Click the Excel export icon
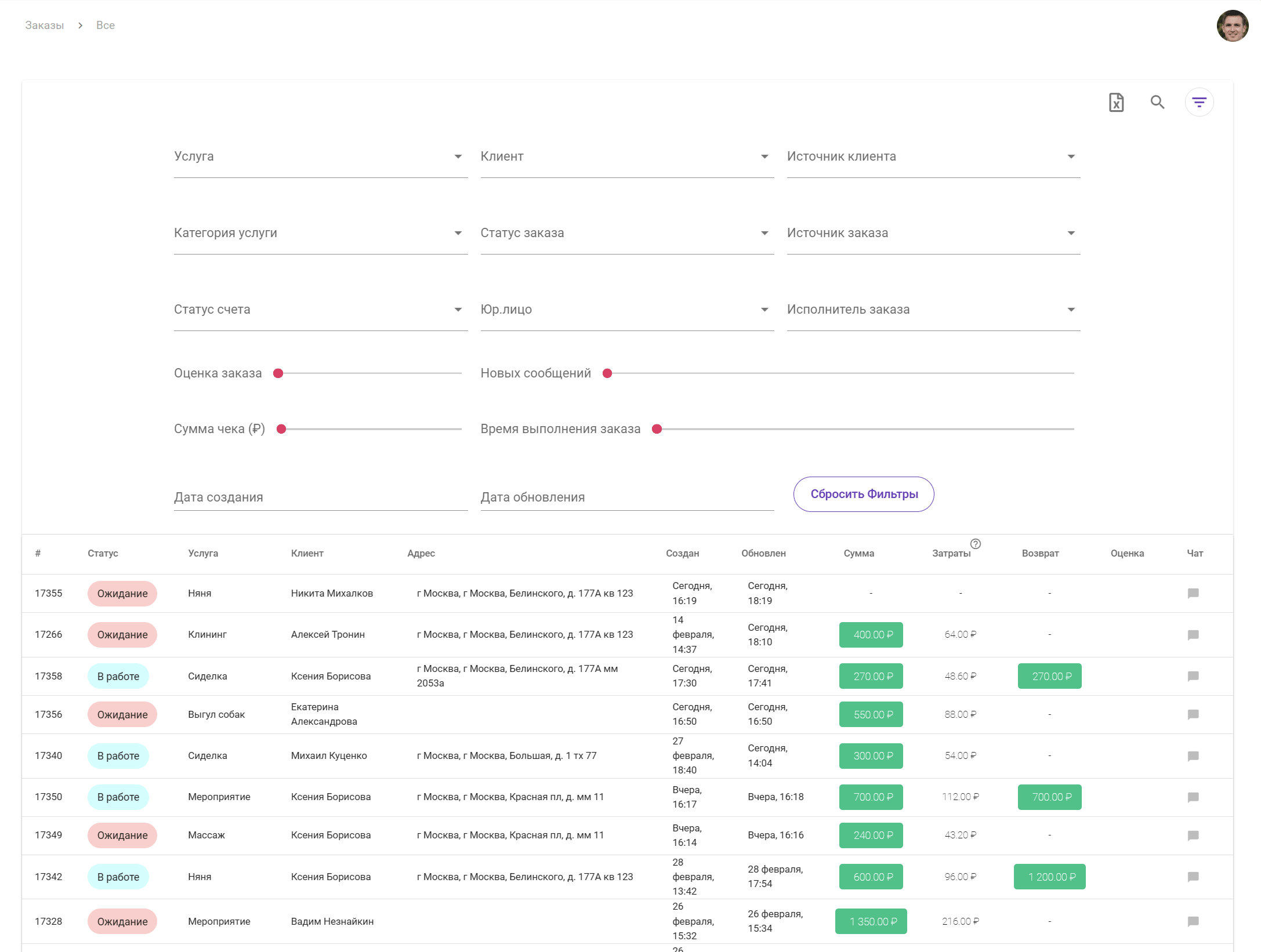Screen dimensions: 1261x952 pos(1116,103)
